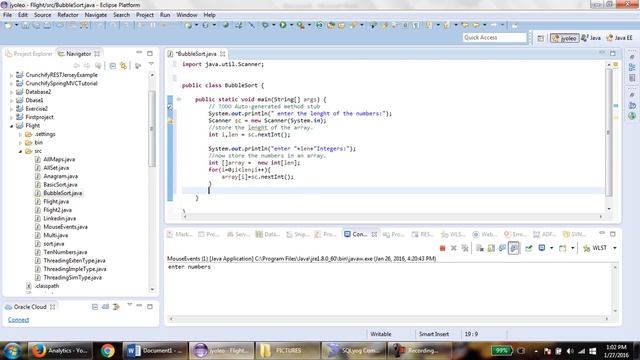Image resolution: width=640 pixels, height=360 pixels.
Task: Switch to the Java perspective
Action: [x=591, y=38]
